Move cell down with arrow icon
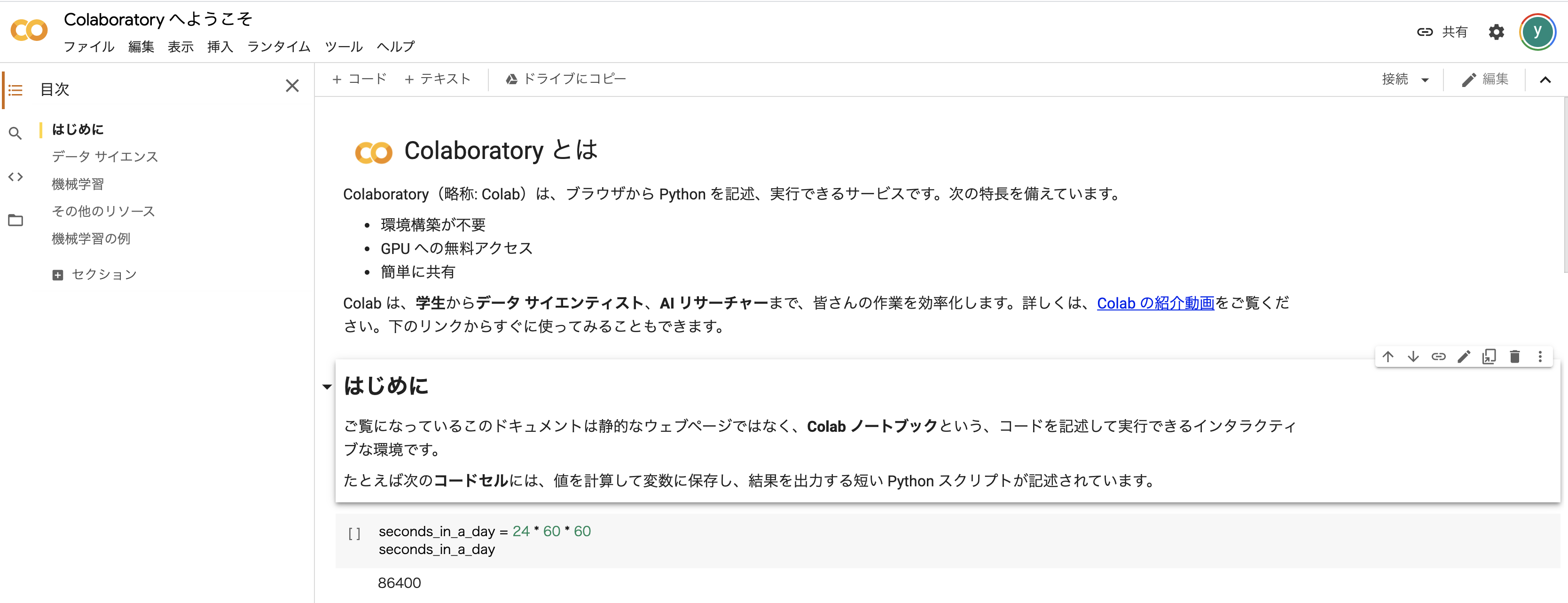Viewport: 1568px width, 603px height. pyautogui.click(x=1413, y=357)
